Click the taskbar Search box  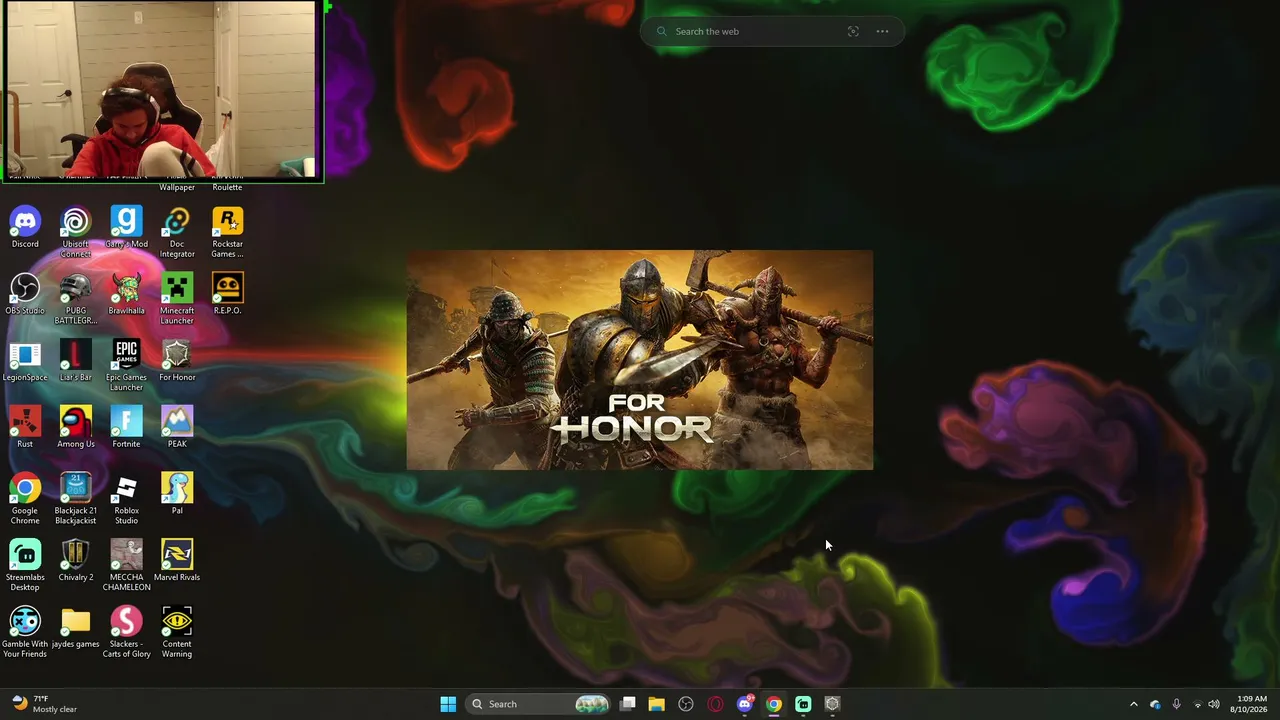(x=540, y=704)
